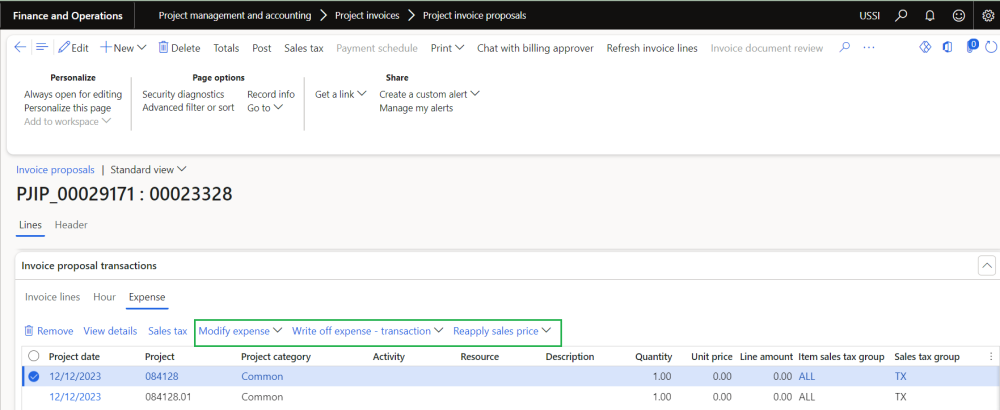Click the feedback smiley icon
The height and width of the screenshot is (410, 1000).
[x=959, y=16]
